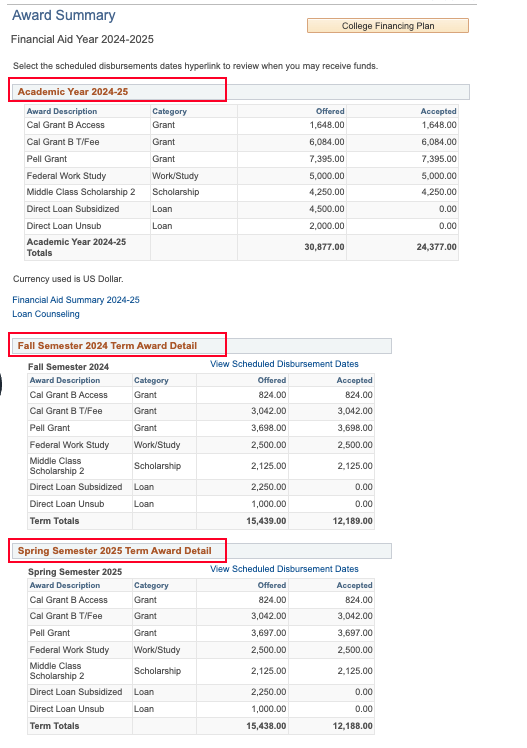This screenshot has width=527, height=748.
Task: Click the 15,439.00 Fall offered term total
Action: (266, 521)
